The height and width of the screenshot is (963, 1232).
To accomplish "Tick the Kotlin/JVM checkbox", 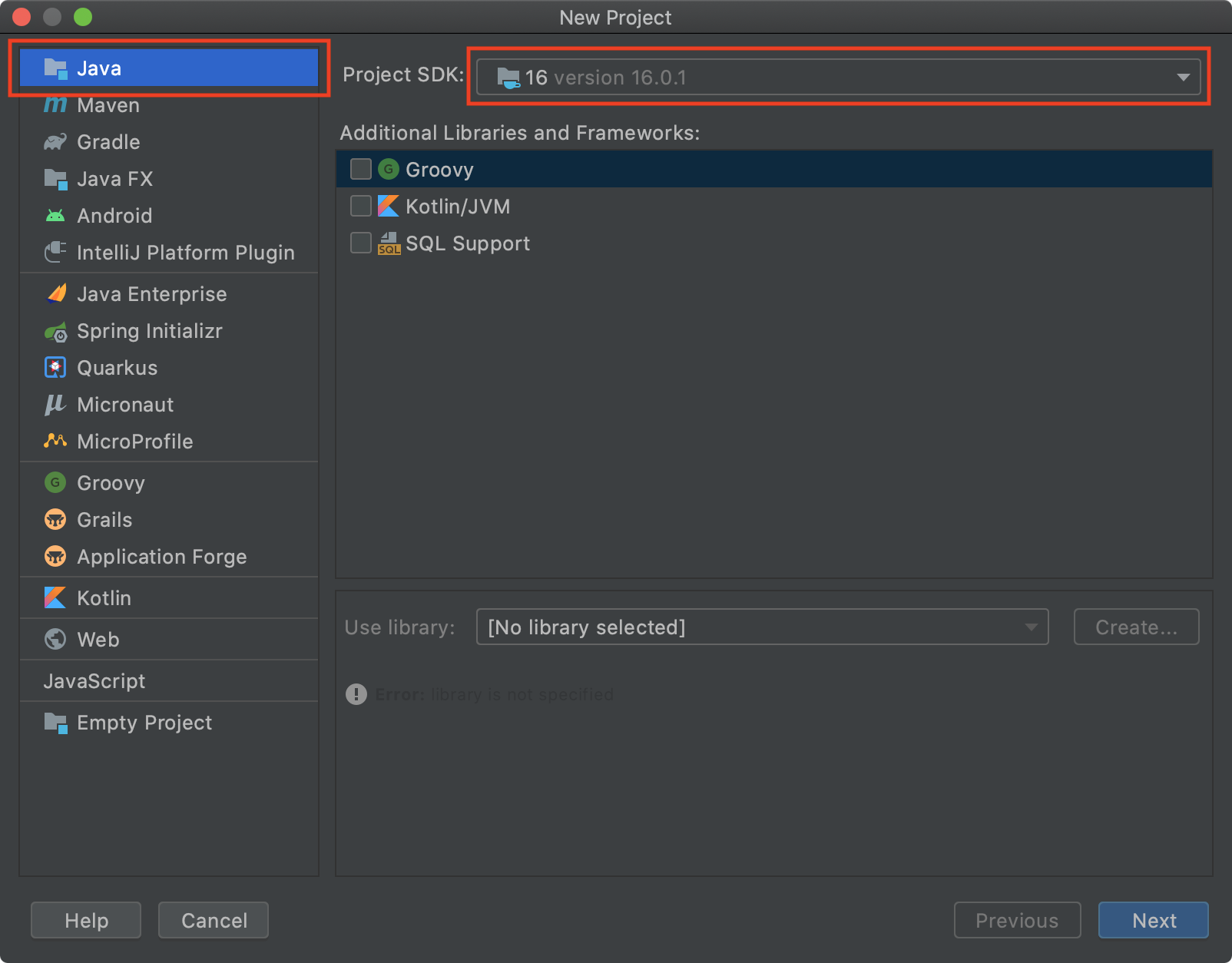I will 361,206.
